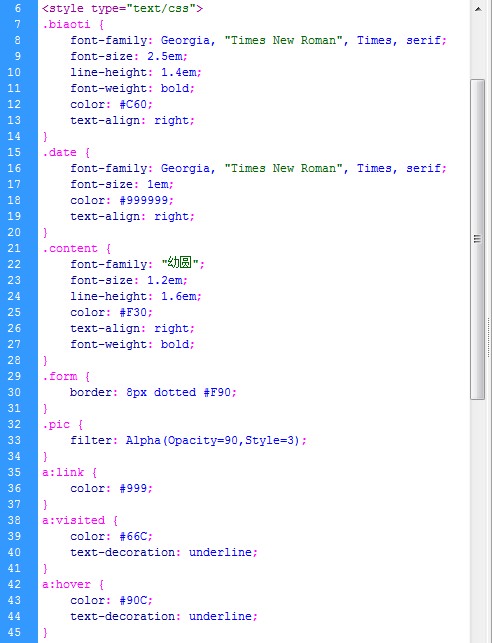Screen dimensions: 492x643
Task: Click the scrollbar up arrow button
Action: (x=478, y=9)
